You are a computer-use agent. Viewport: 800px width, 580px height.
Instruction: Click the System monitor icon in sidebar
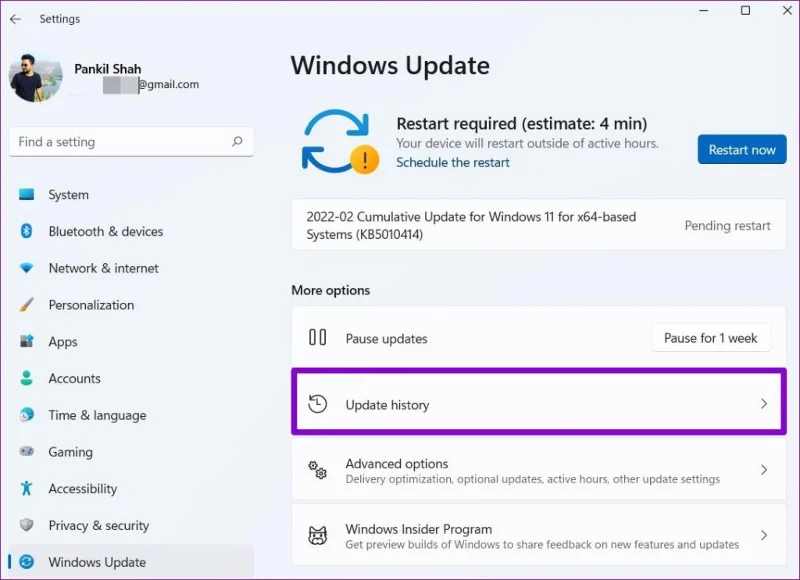pos(27,194)
